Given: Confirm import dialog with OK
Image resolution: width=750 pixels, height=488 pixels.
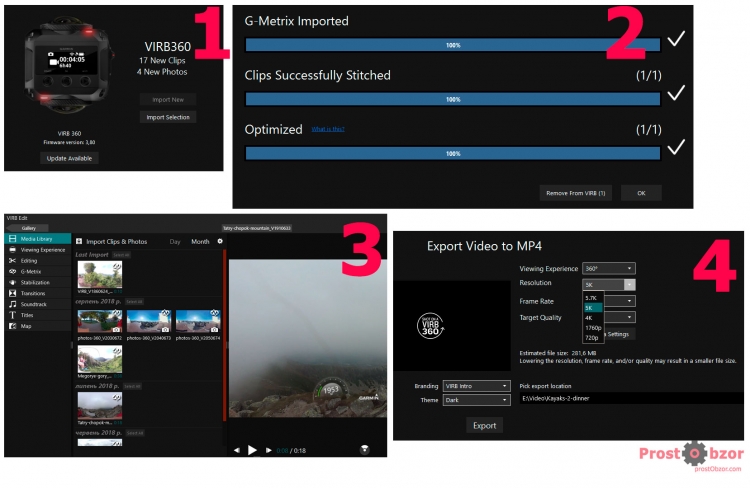Looking at the screenshot, I should click(x=641, y=193).
